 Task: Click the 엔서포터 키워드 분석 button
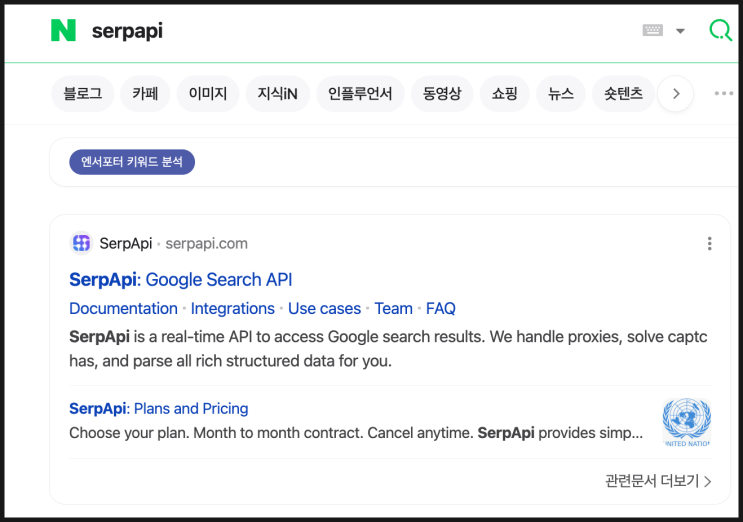click(132, 162)
